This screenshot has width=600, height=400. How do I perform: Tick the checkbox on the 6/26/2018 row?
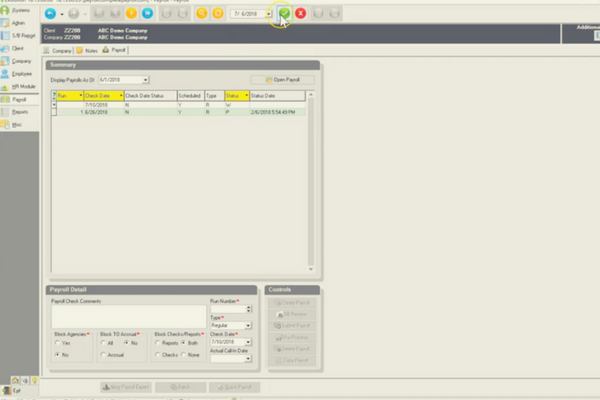tap(54, 112)
